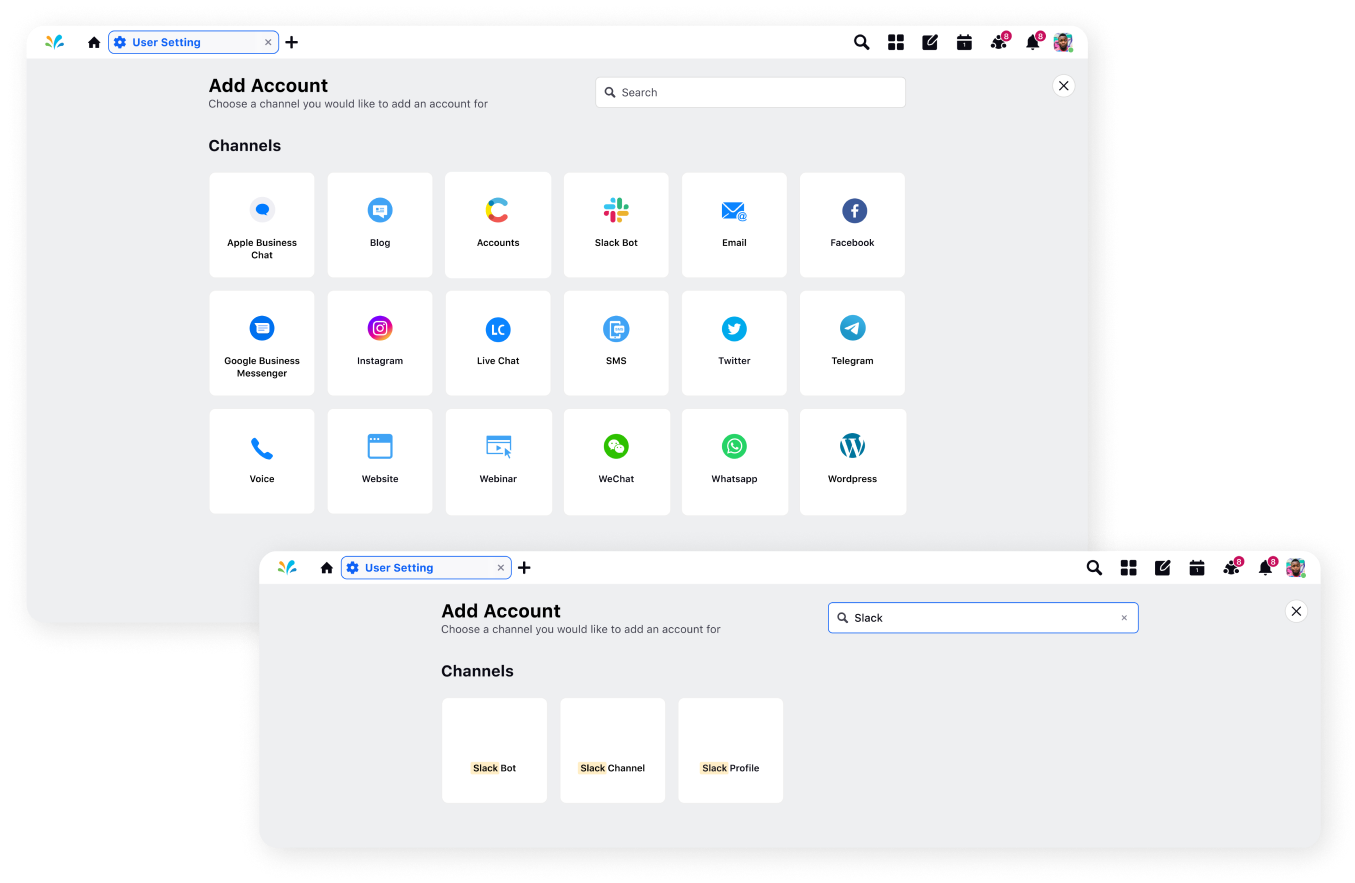Select the SMS channel tile
This screenshot has height=883, width=1355.
click(x=616, y=343)
